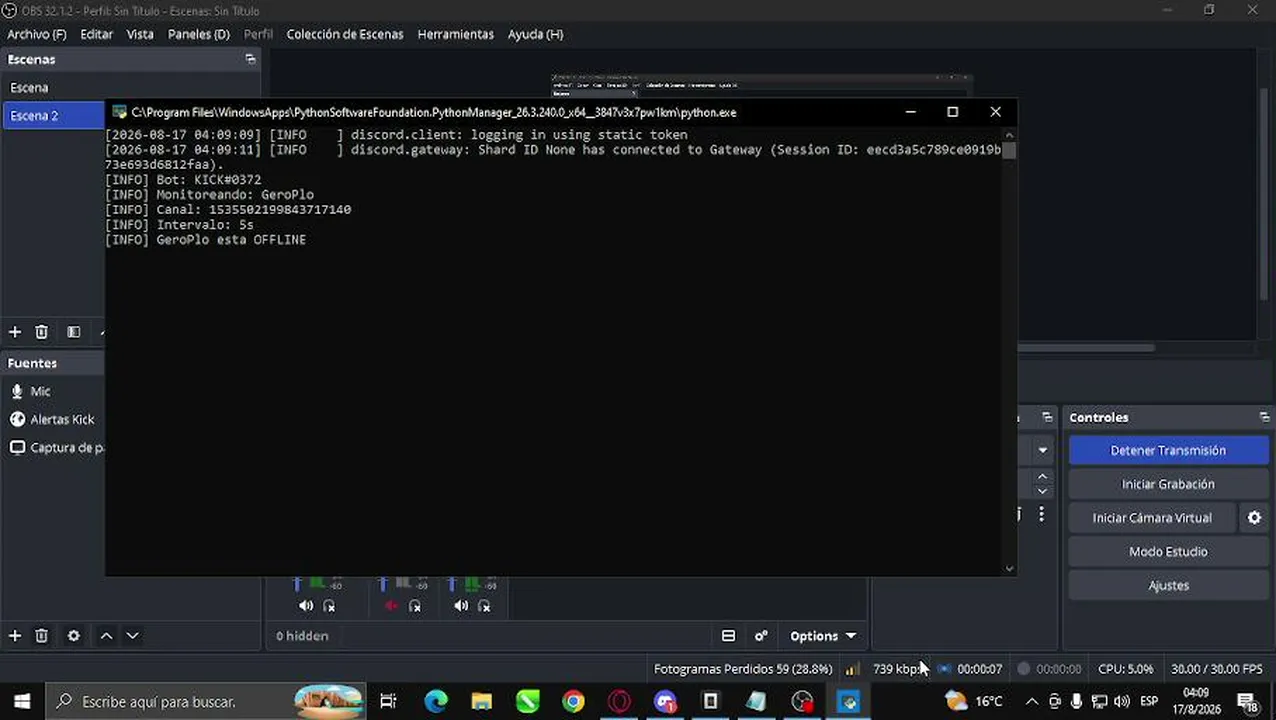Open File Explorer from the taskbar
The image size is (1276, 720).
(x=482, y=702)
